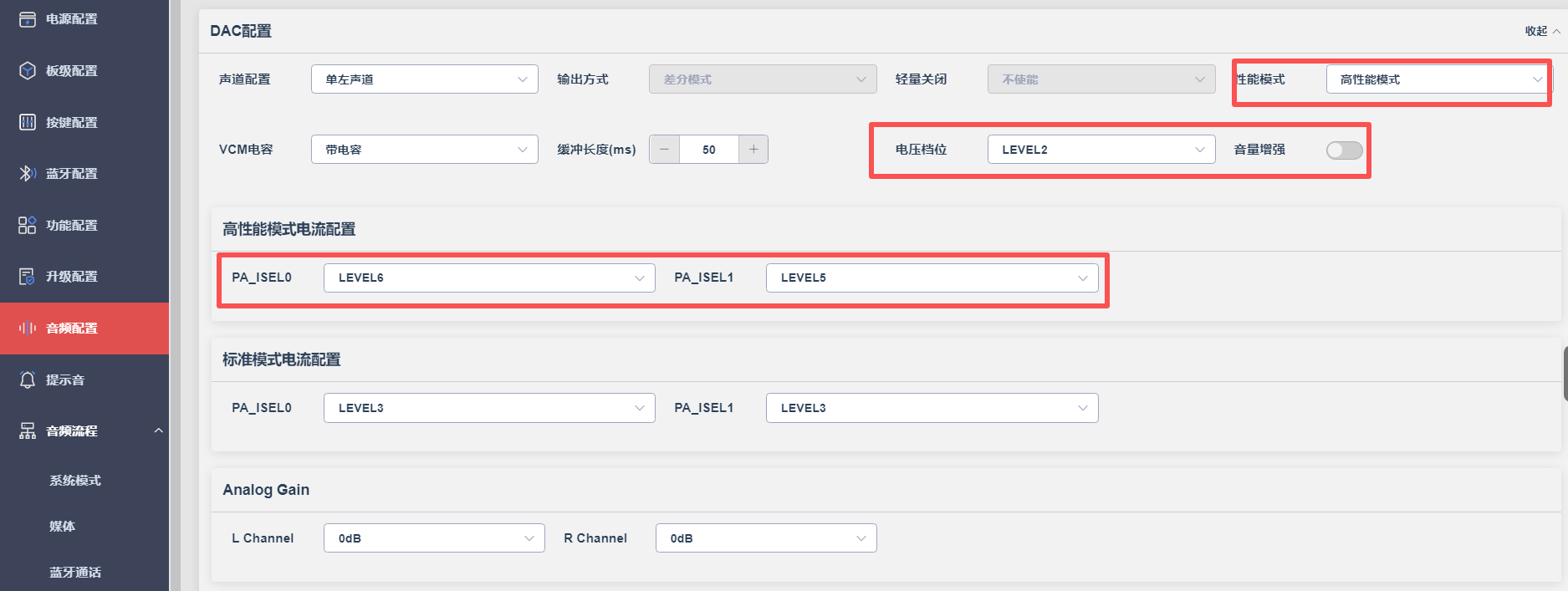The height and width of the screenshot is (591, 1568).
Task: Increase 缓冲长度 with plus button
Action: [753, 150]
